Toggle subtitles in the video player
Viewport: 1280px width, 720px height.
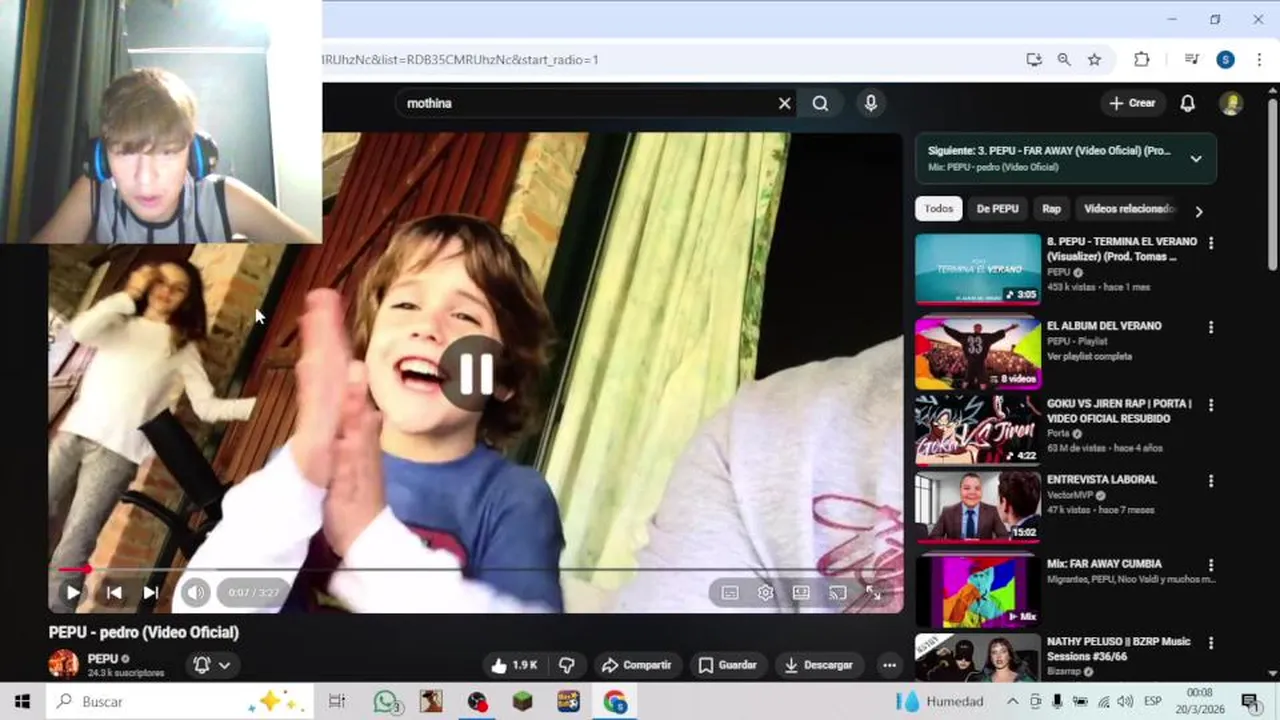(x=730, y=593)
